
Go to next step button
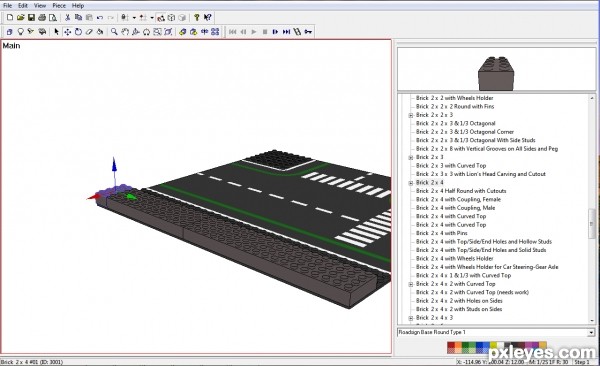coord(276,32)
